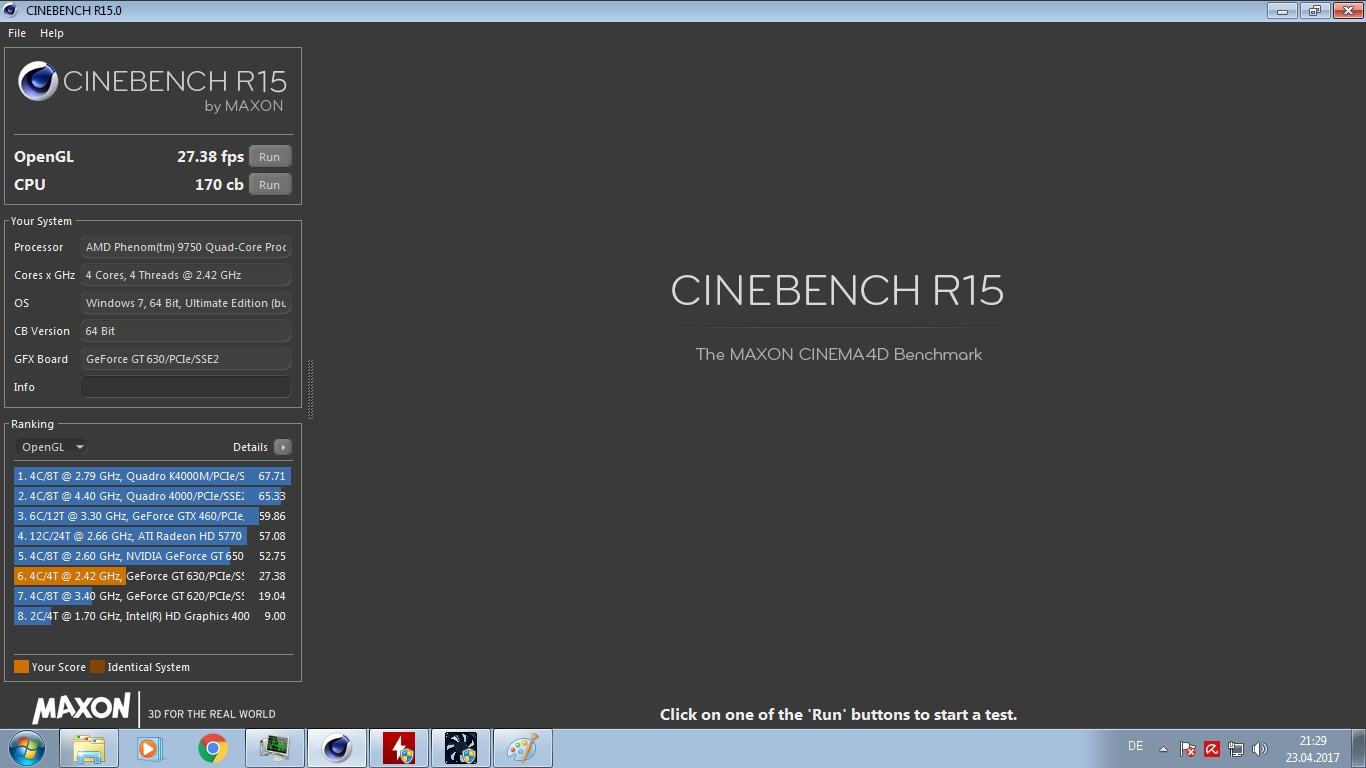Screen dimensions: 1366x768
Task: Open the red lightning-bolt app in taskbar
Action: click(x=399, y=748)
